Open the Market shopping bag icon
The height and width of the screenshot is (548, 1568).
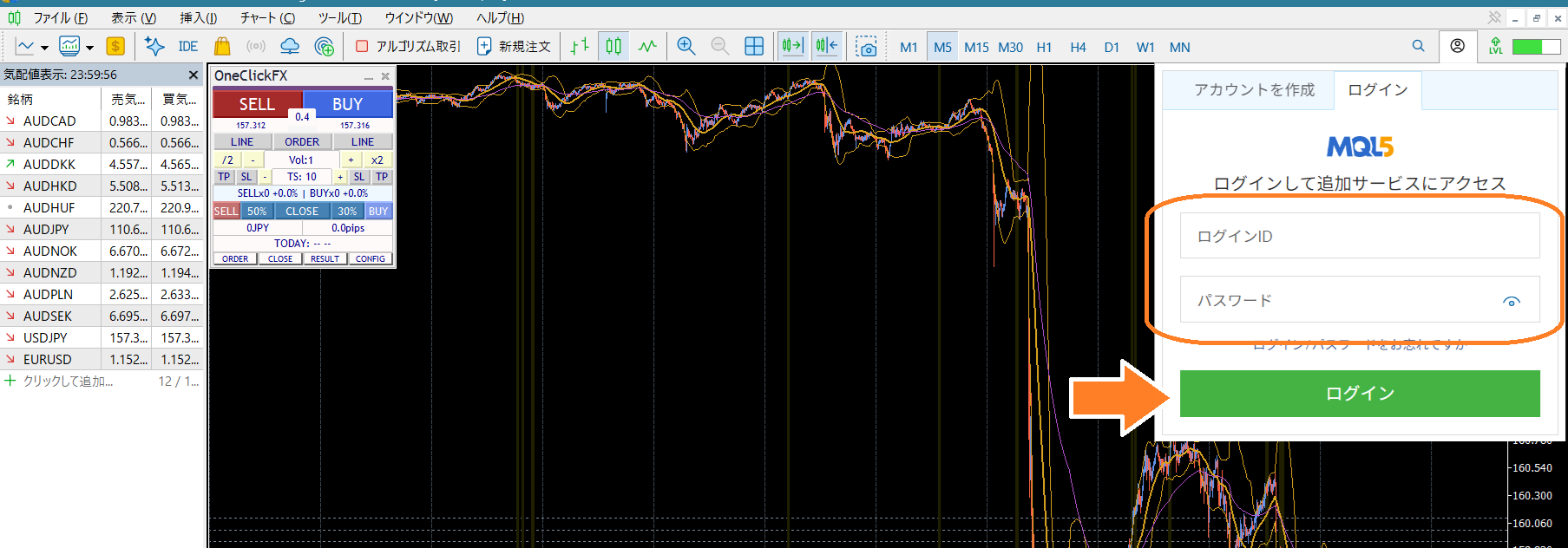[x=222, y=47]
